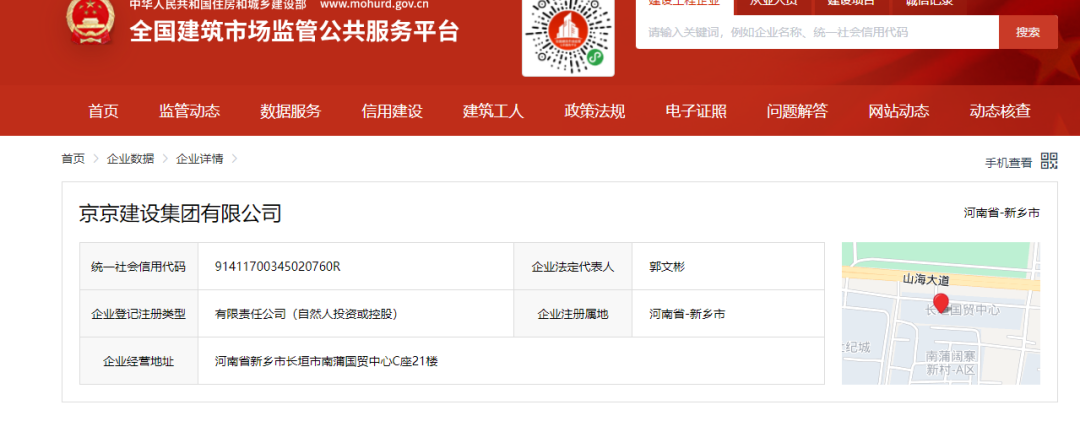Image resolution: width=1080 pixels, height=421 pixels.
Task: Select 信用建设 in the navigation bar
Action: (392, 111)
